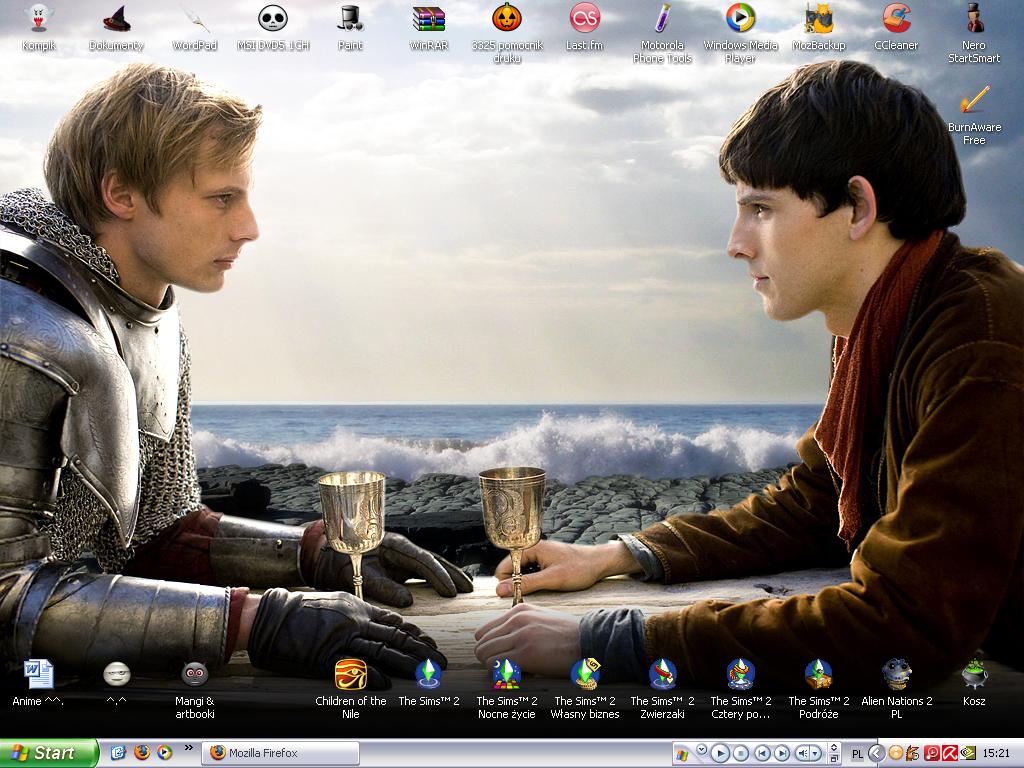Open NVIDIA settings tray icon

pyautogui.click(x=968, y=754)
